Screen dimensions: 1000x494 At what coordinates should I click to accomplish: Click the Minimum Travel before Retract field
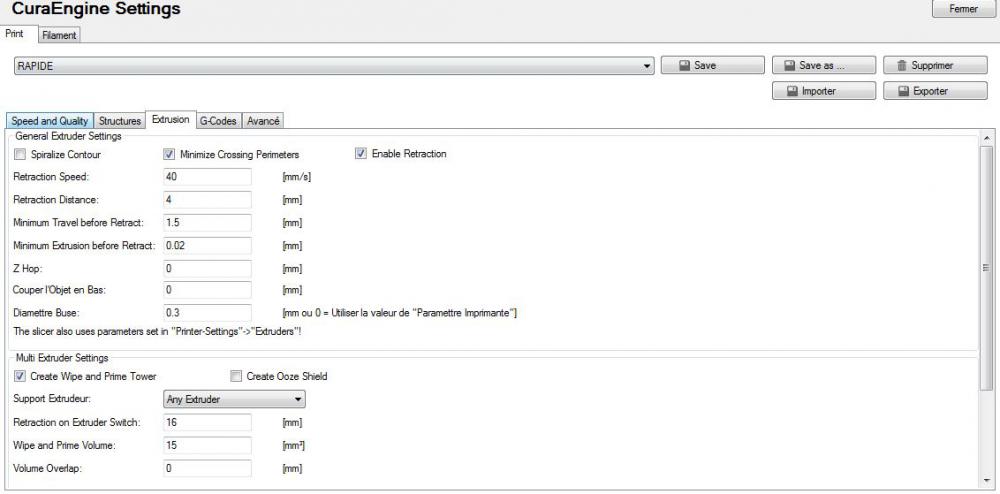pyautogui.click(x=207, y=222)
